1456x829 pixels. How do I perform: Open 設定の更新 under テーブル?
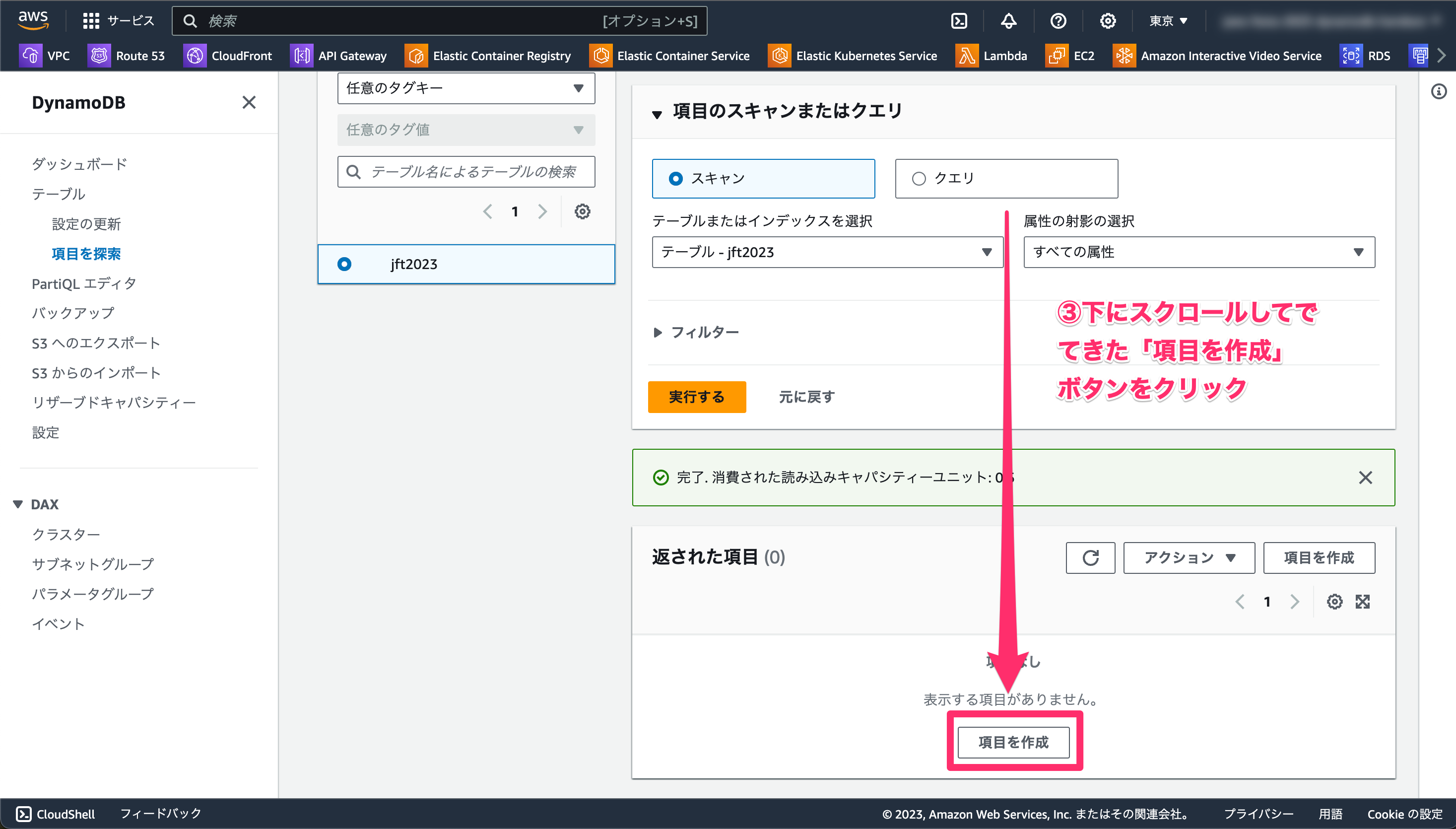coord(86,224)
